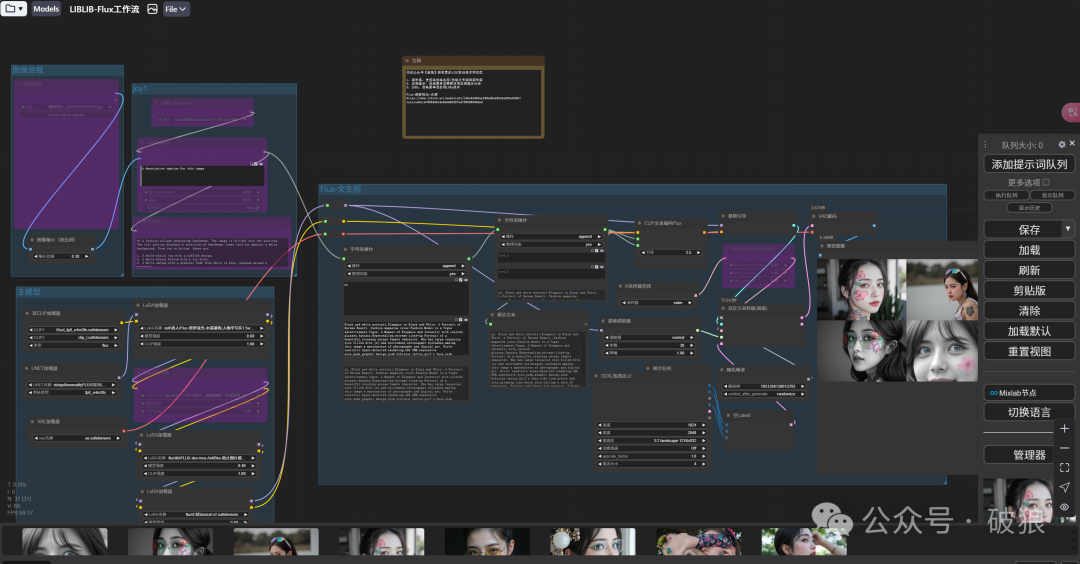Image resolution: width=1080 pixels, height=564 pixels.
Task: Open the File dropdown menu
Action: (176, 9)
